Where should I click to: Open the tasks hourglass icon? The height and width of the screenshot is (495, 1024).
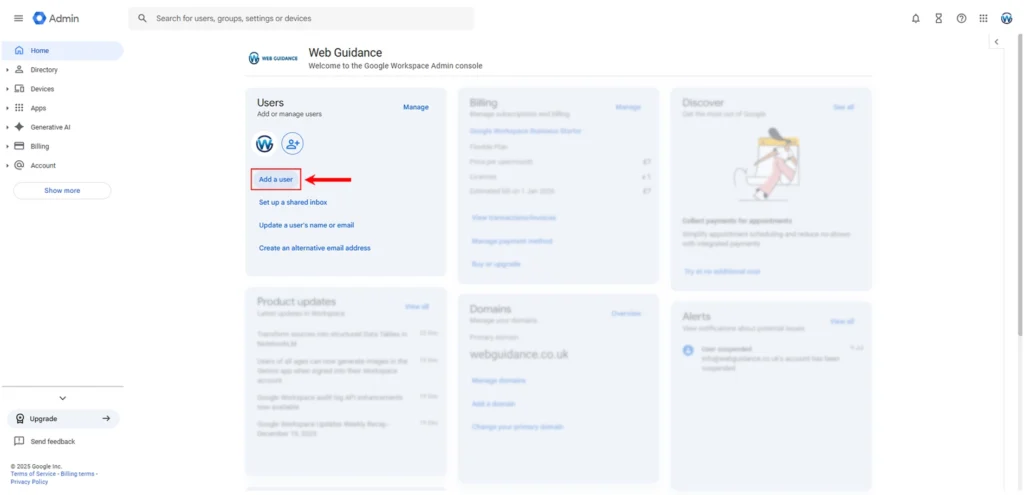point(938,18)
